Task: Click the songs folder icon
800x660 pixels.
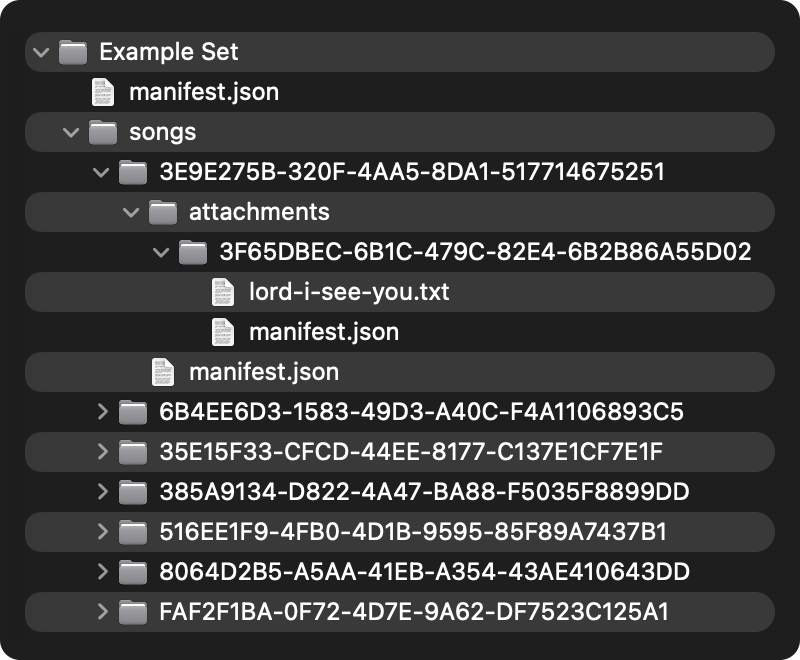Action: point(103,132)
